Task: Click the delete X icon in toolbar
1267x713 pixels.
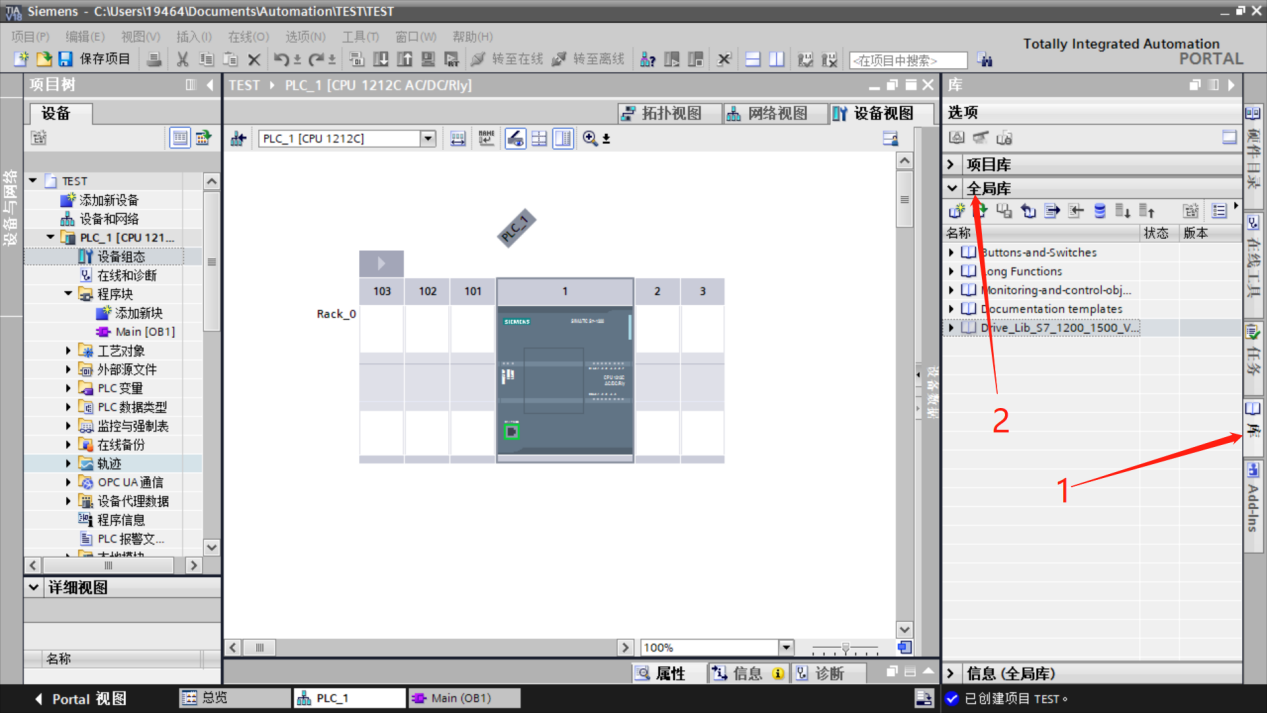Action: (x=254, y=60)
